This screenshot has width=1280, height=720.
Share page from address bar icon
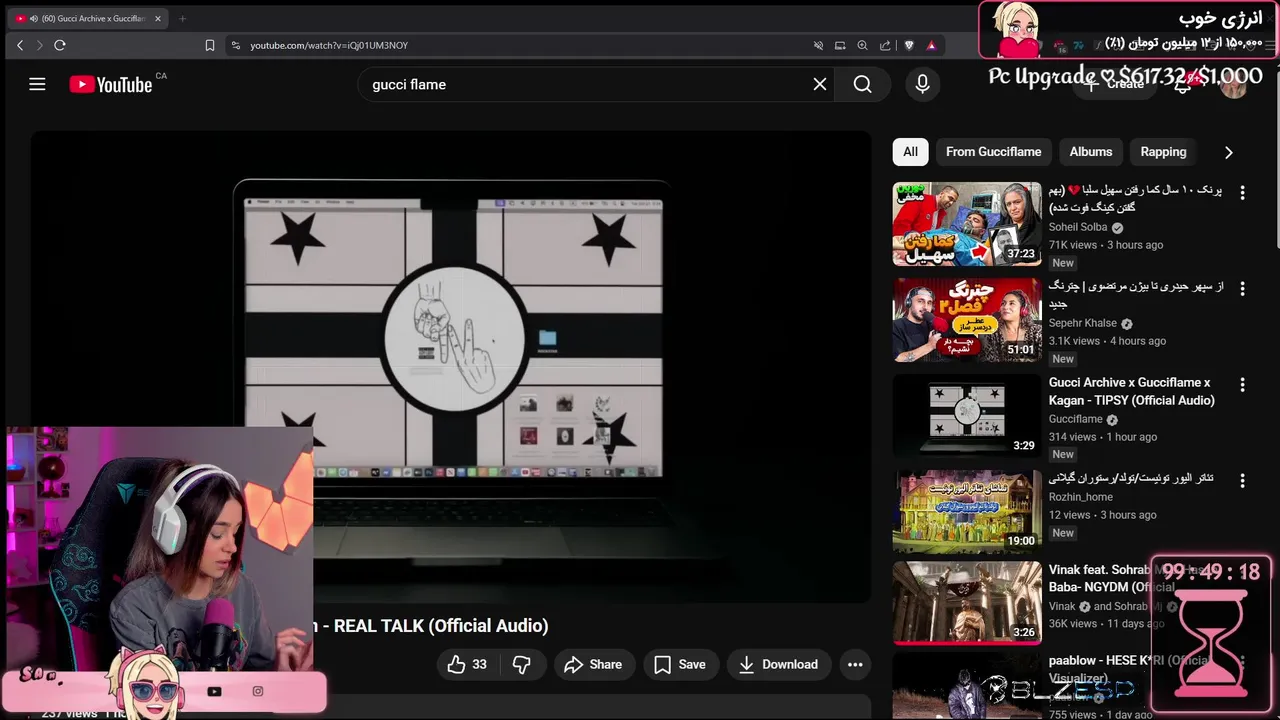click(x=885, y=45)
